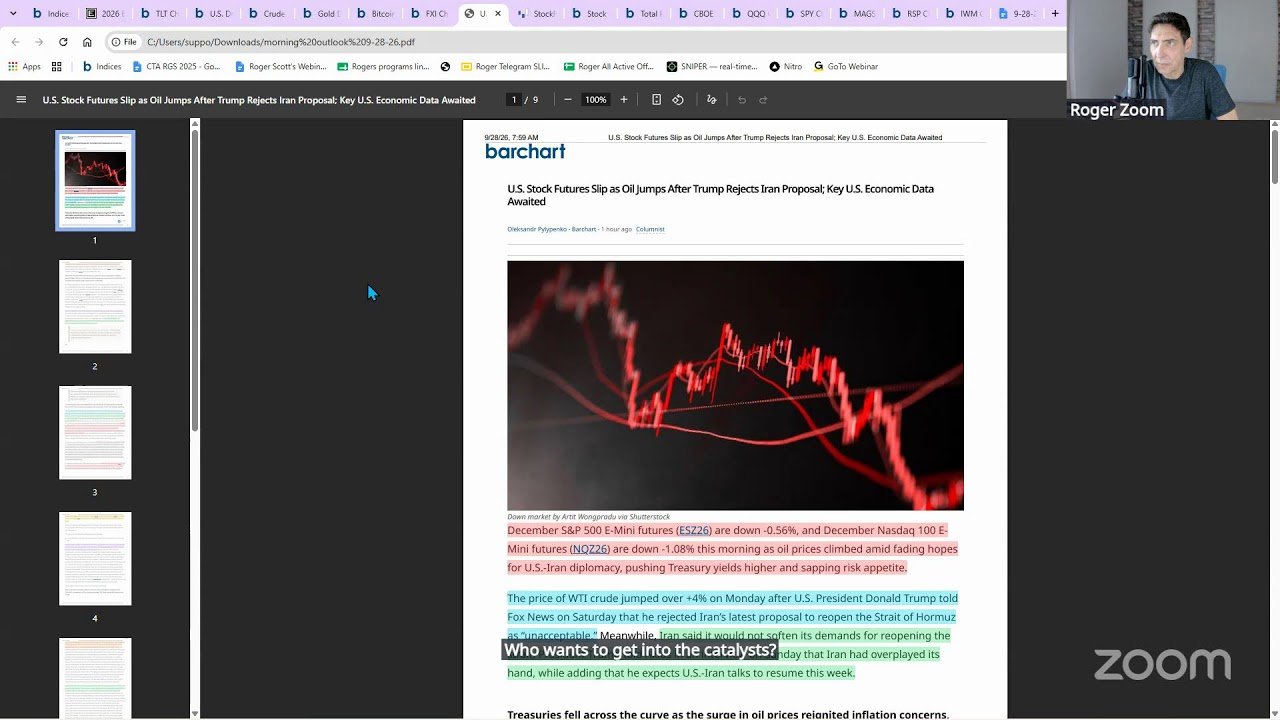Click the barchart logo
The image size is (1280, 720).
(525, 151)
